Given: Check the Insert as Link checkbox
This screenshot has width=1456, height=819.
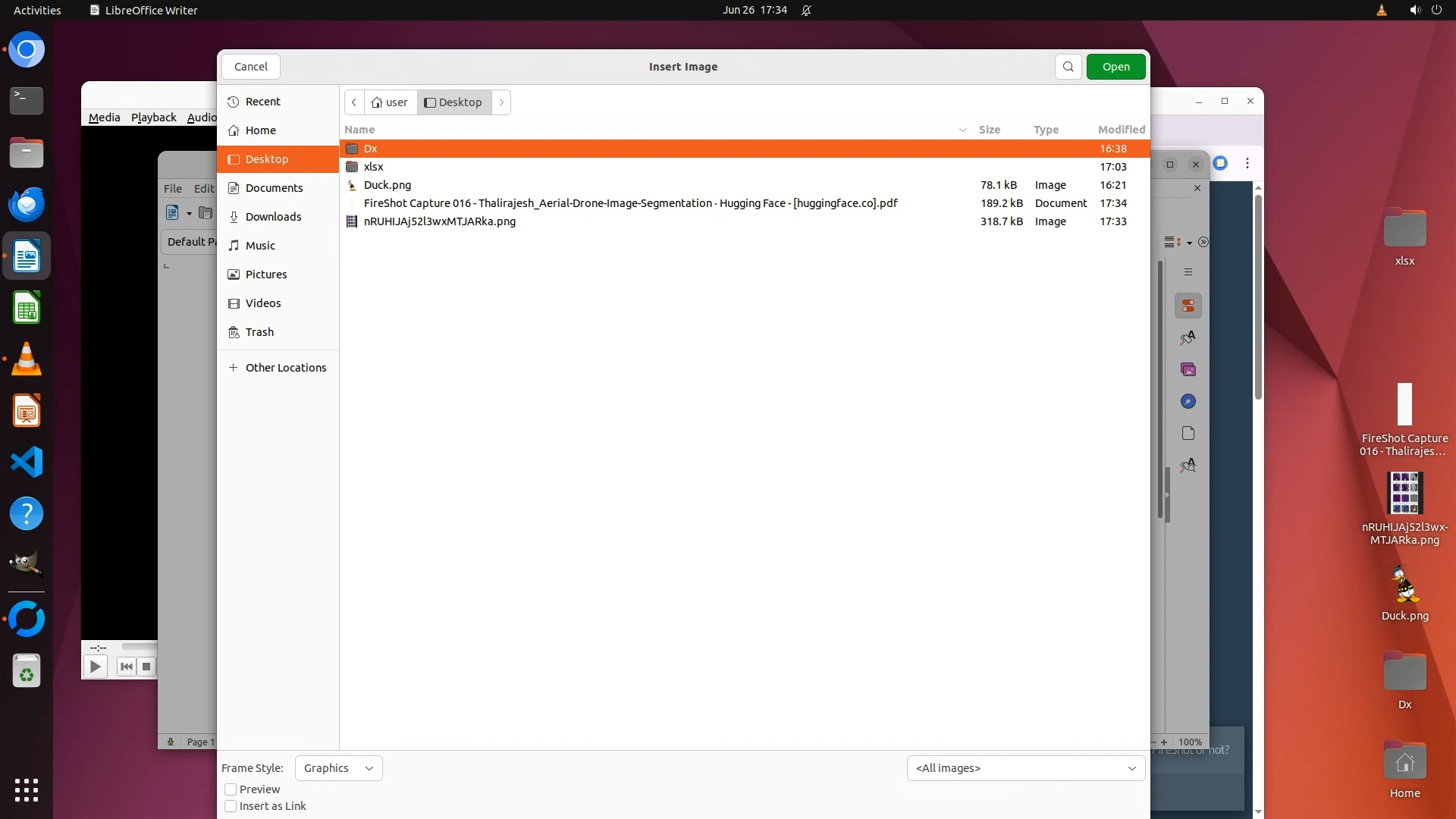Looking at the screenshot, I should [x=231, y=806].
